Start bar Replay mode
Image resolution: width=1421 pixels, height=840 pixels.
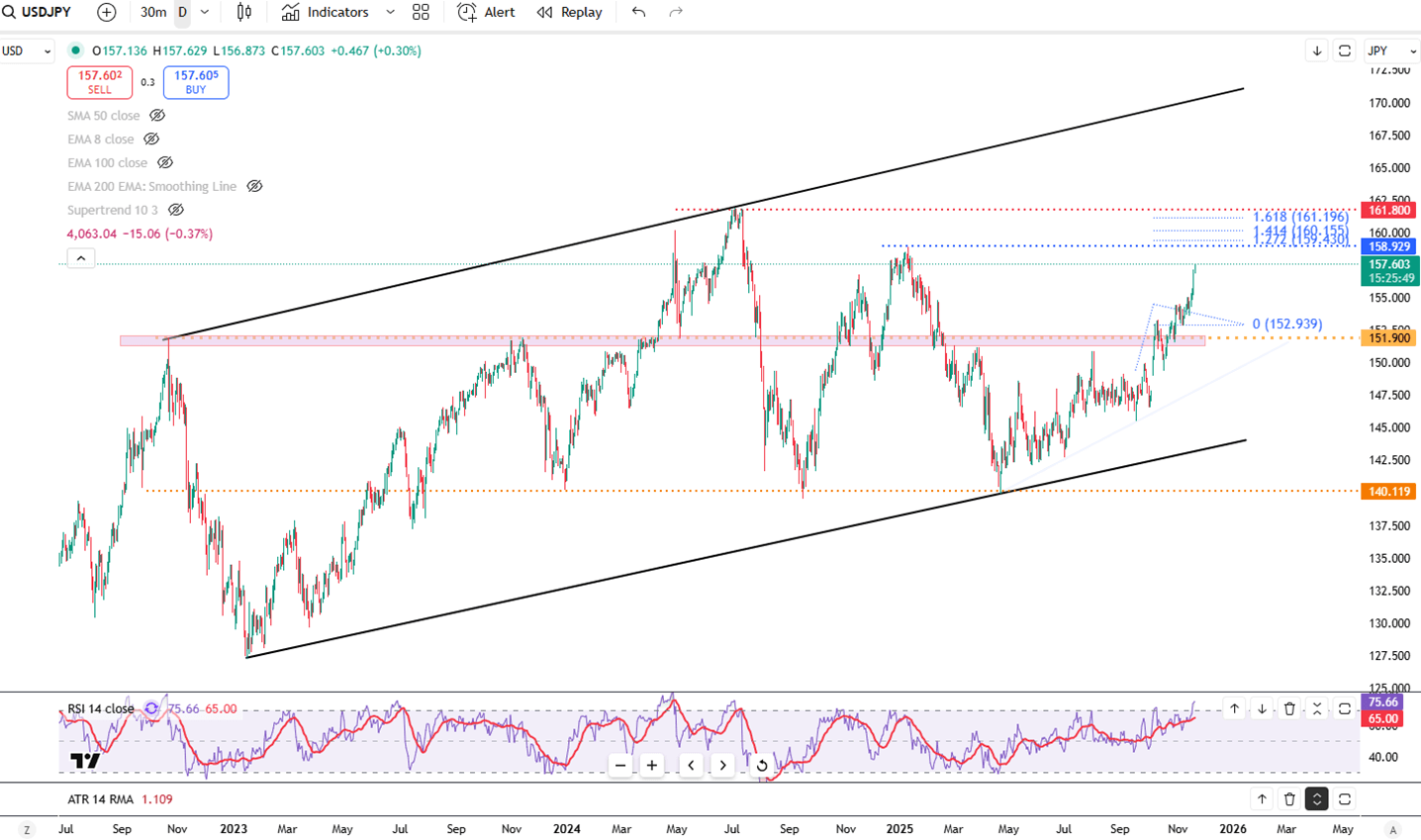[x=570, y=12]
